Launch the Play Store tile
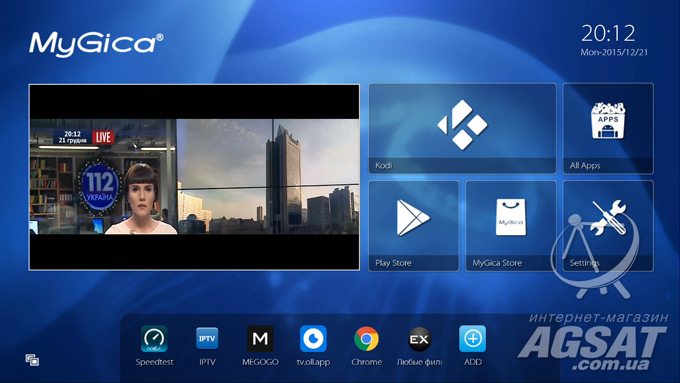Image resolution: width=680 pixels, height=383 pixels. 414,226
